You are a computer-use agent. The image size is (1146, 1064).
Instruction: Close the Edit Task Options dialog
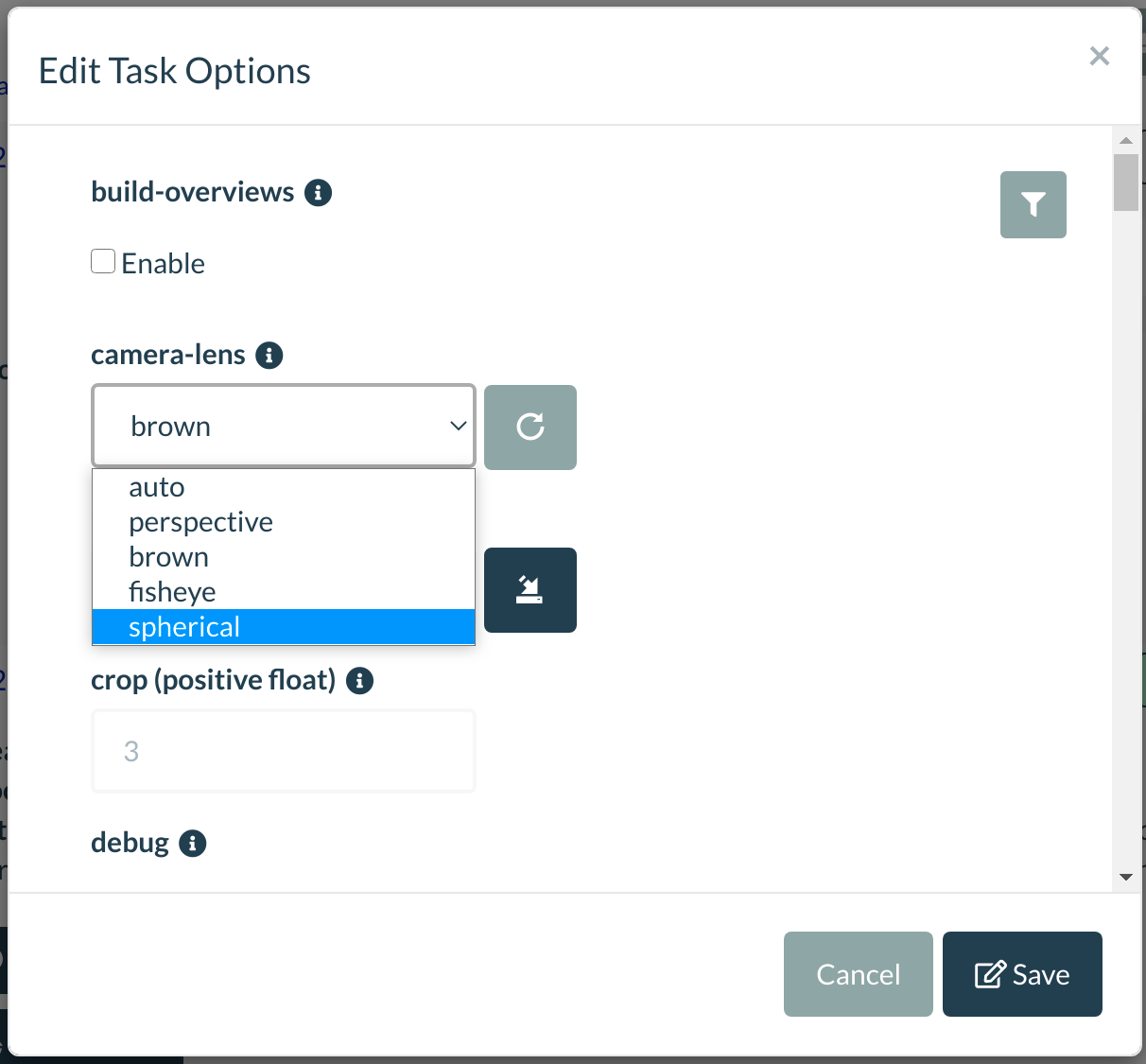tap(1099, 56)
